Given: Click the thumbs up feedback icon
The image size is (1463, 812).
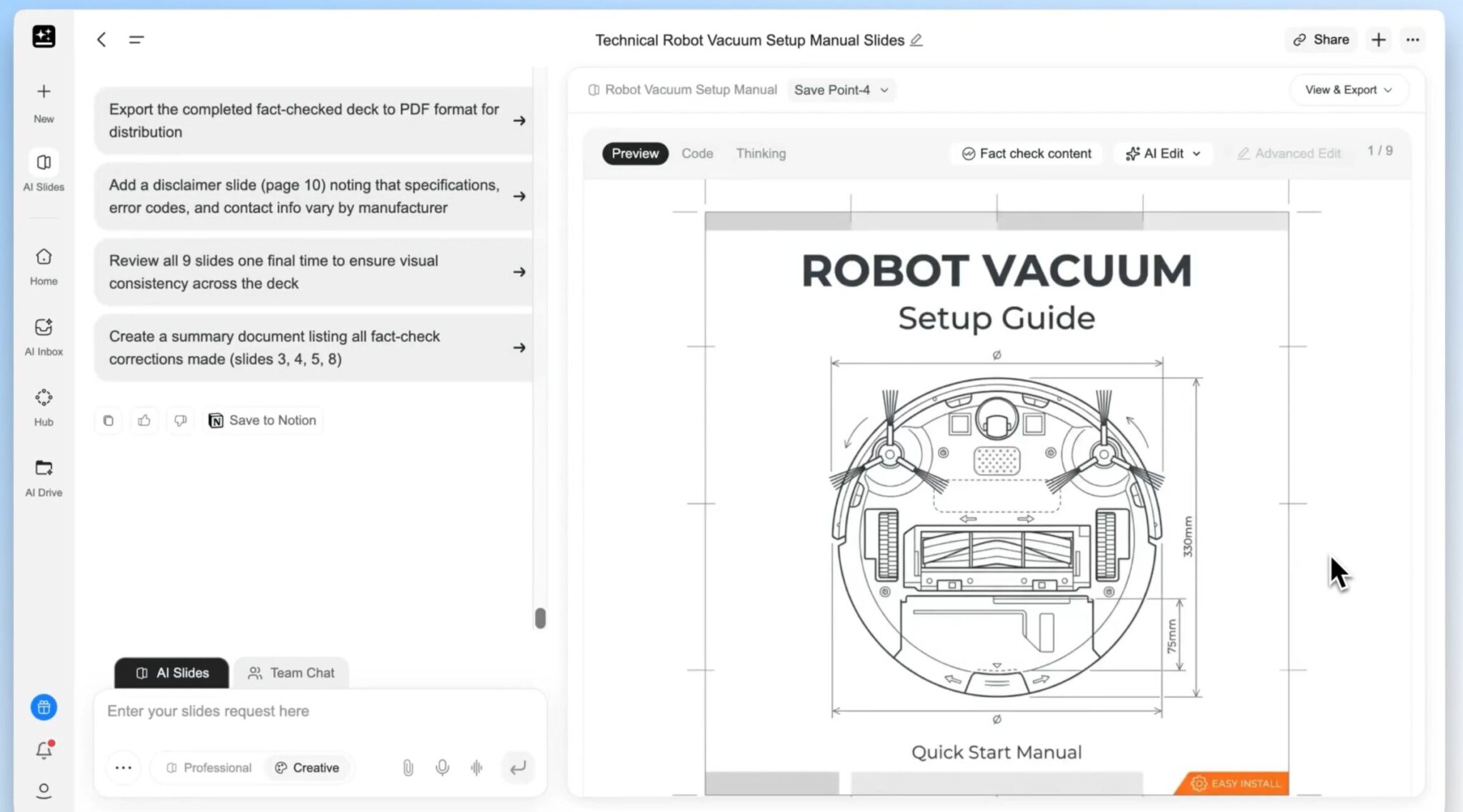Looking at the screenshot, I should point(144,421).
